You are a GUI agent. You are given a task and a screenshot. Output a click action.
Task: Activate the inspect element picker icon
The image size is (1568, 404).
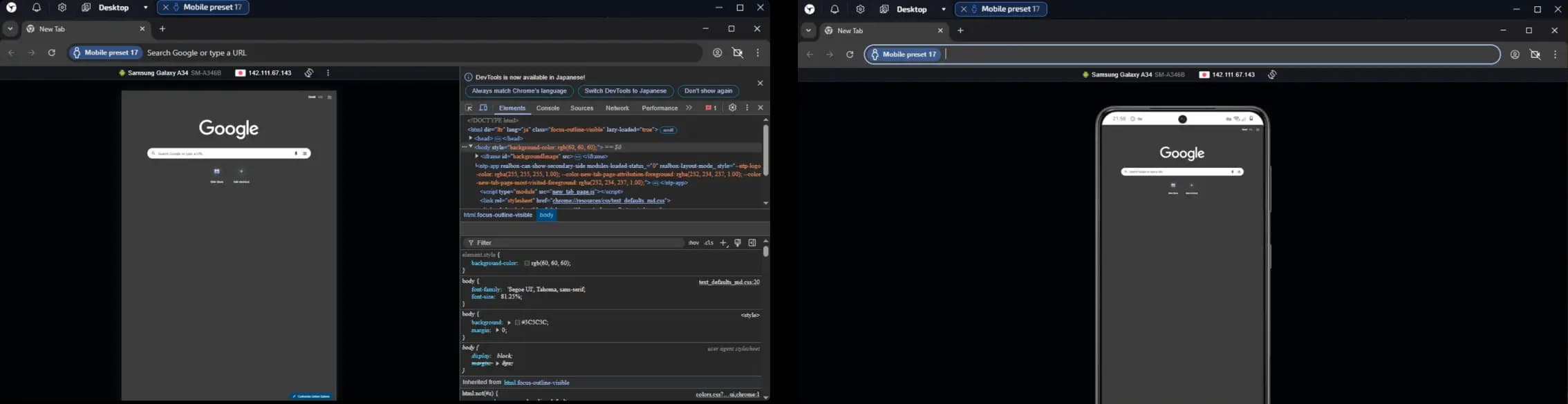coord(469,108)
